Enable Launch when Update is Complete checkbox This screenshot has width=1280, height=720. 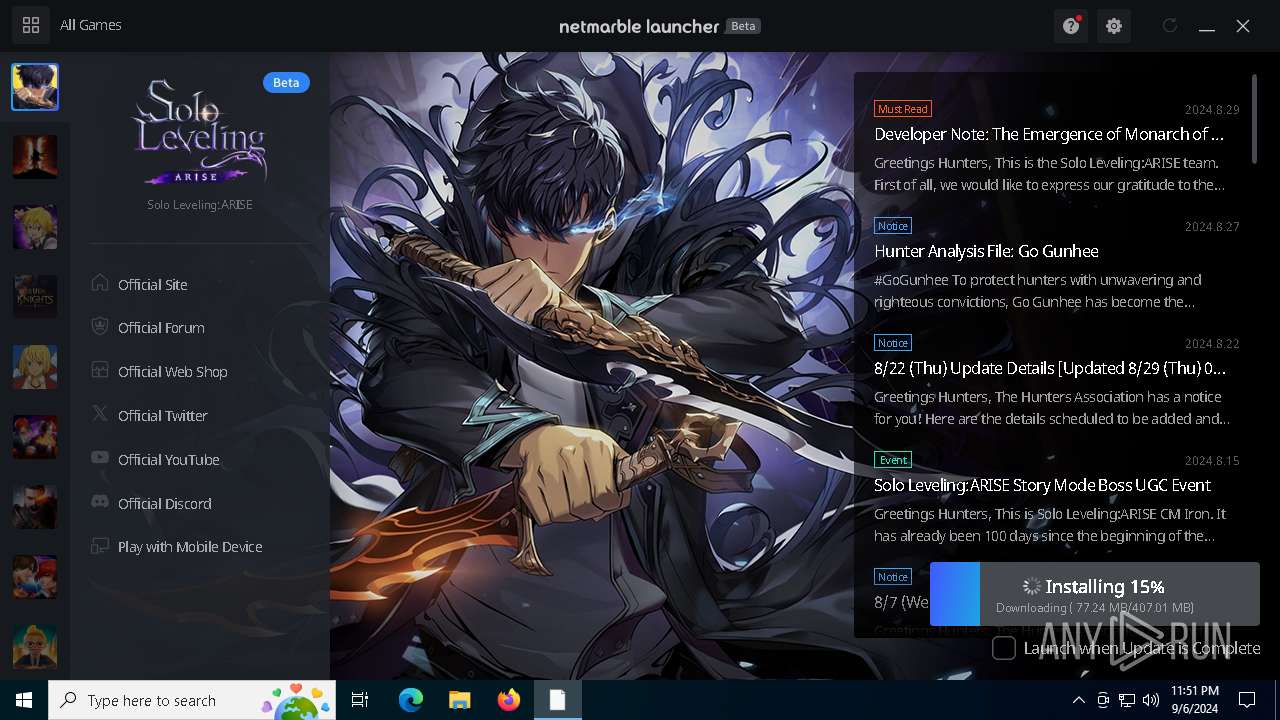1003,648
